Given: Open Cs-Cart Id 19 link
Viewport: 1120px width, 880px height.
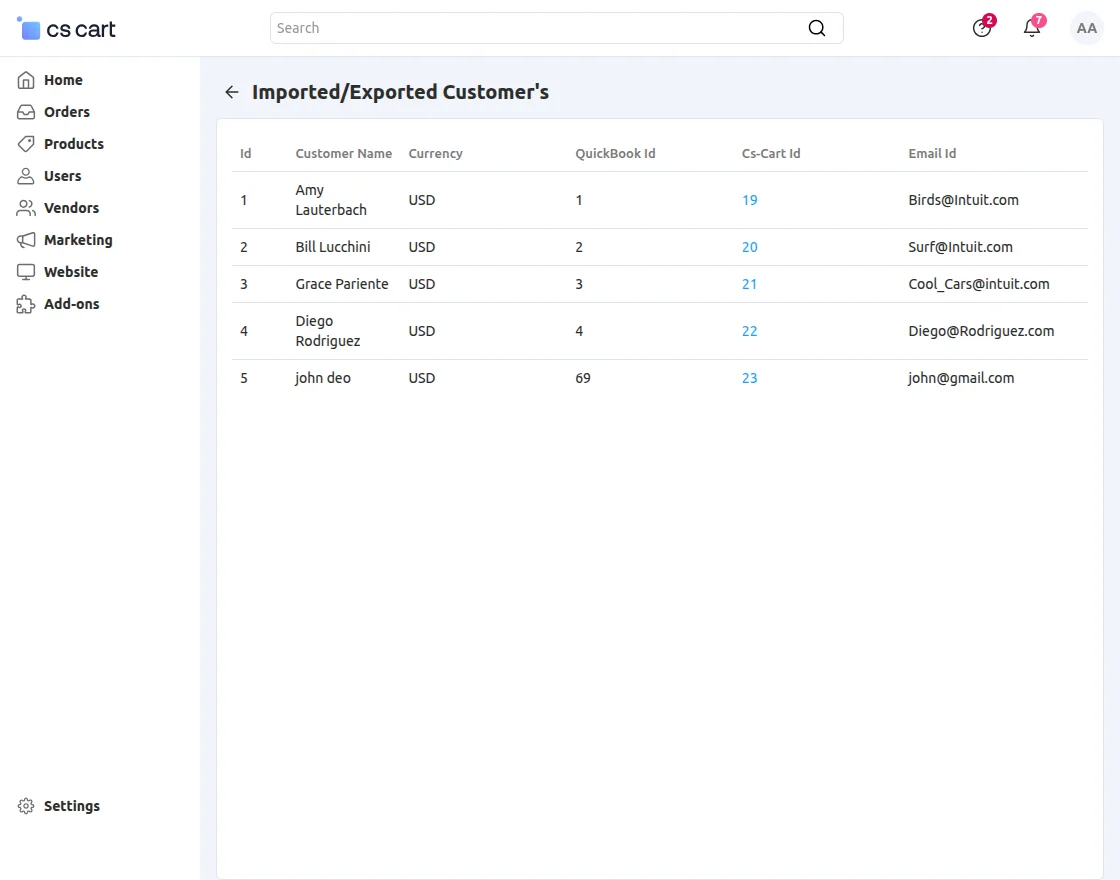Looking at the screenshot, I should (749, 200).
